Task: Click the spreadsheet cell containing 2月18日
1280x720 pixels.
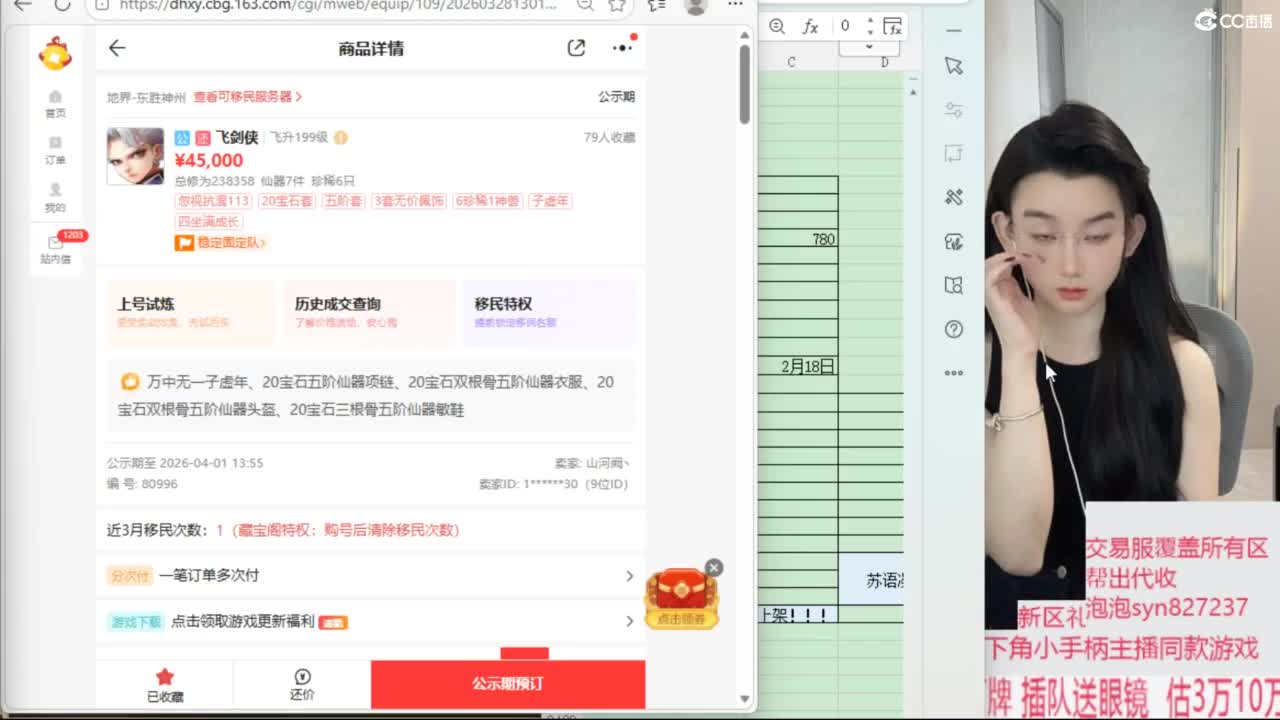Action: tap(798, 367)
